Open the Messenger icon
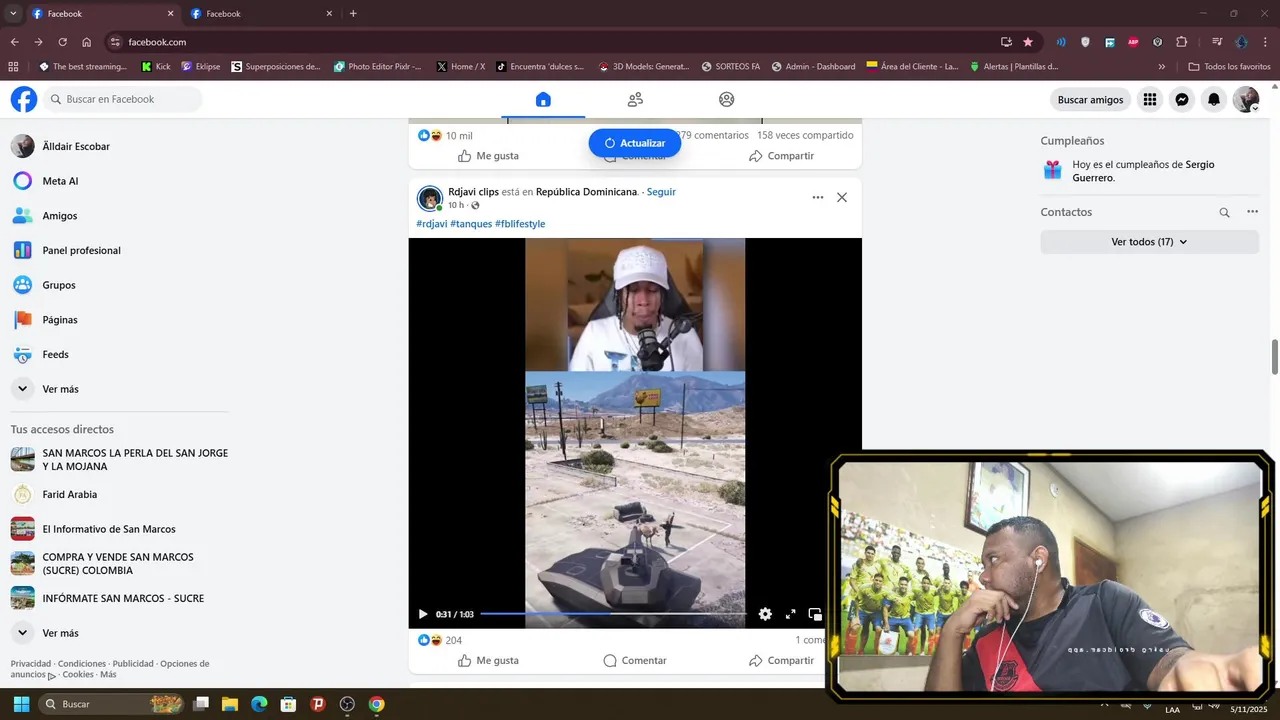Screen dimensions: 1280x720 click(1182, 100)
